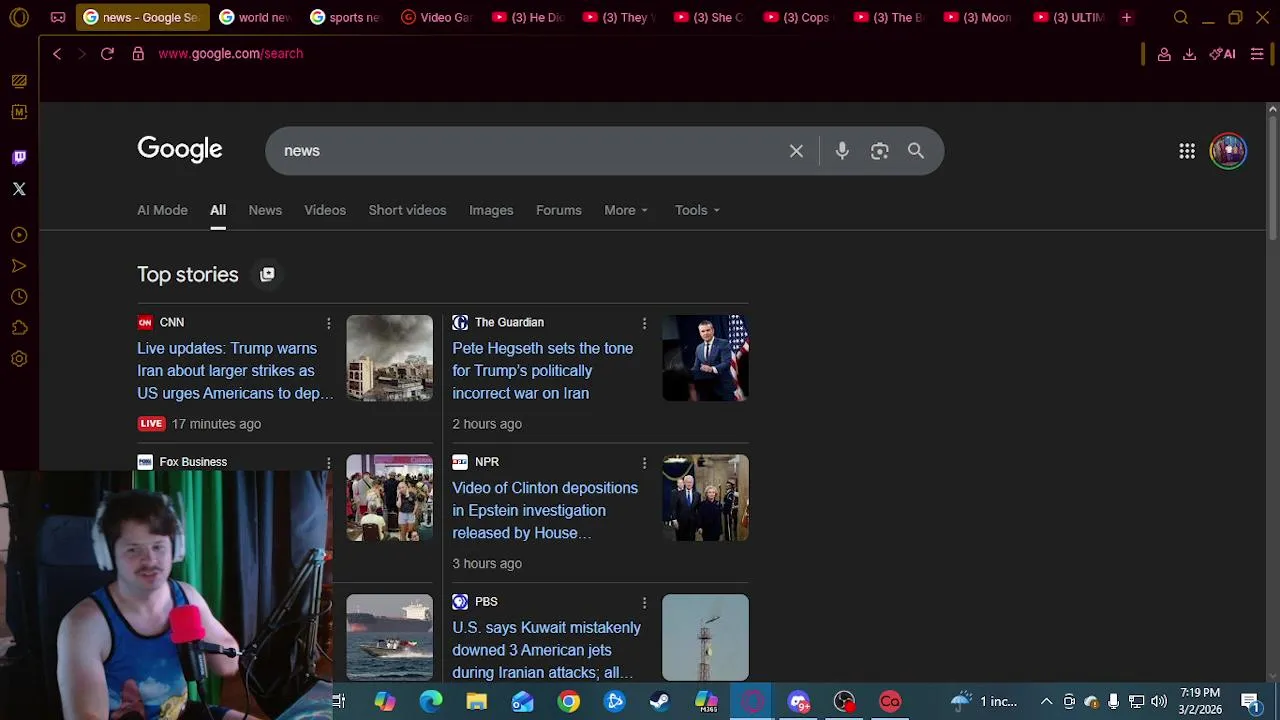Open the notification center in taskbar
Viewport: 1280px width, 720px height.
click(x=1251, y=701)
